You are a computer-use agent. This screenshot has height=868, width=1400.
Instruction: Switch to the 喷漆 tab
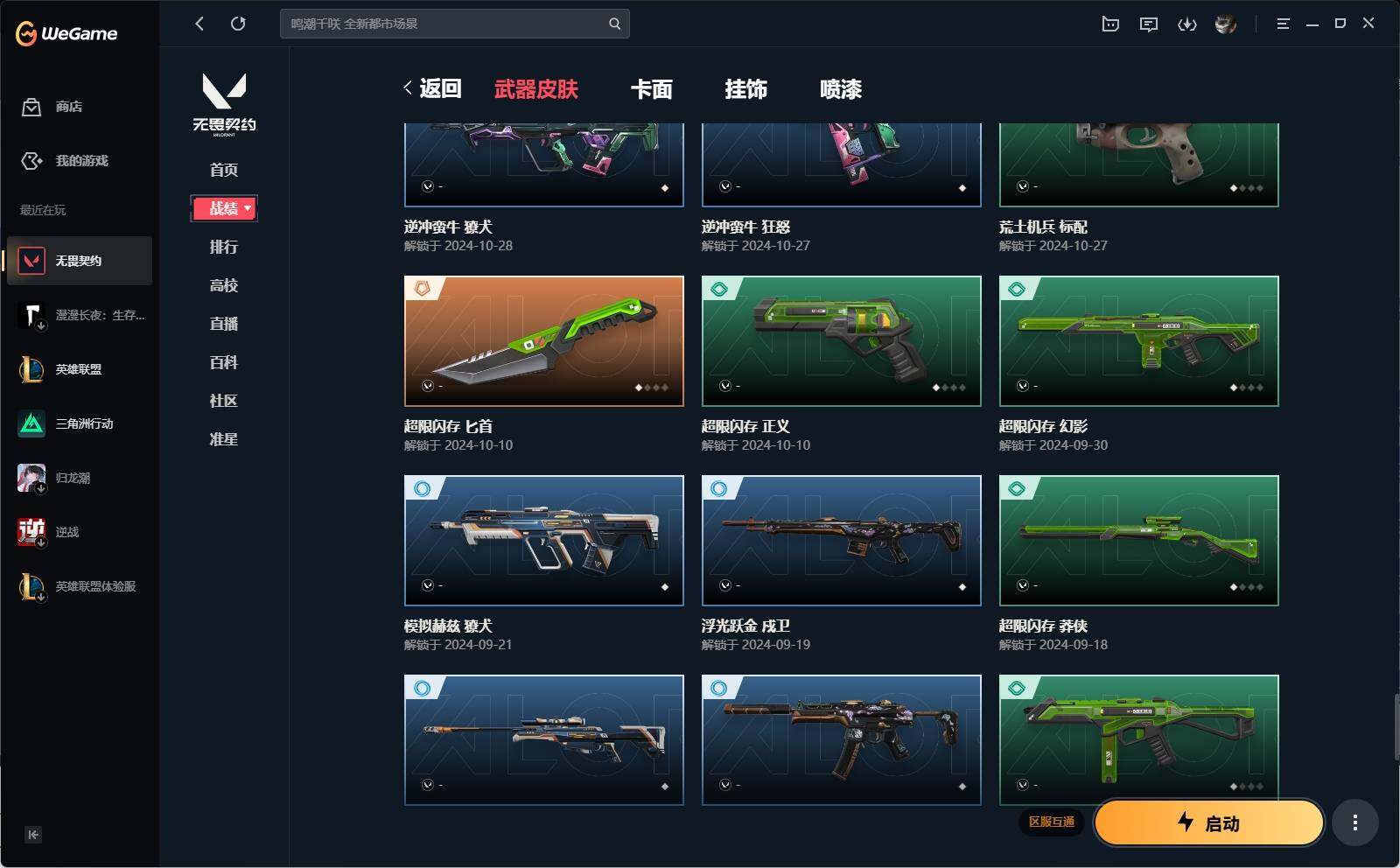click(841, 89)
